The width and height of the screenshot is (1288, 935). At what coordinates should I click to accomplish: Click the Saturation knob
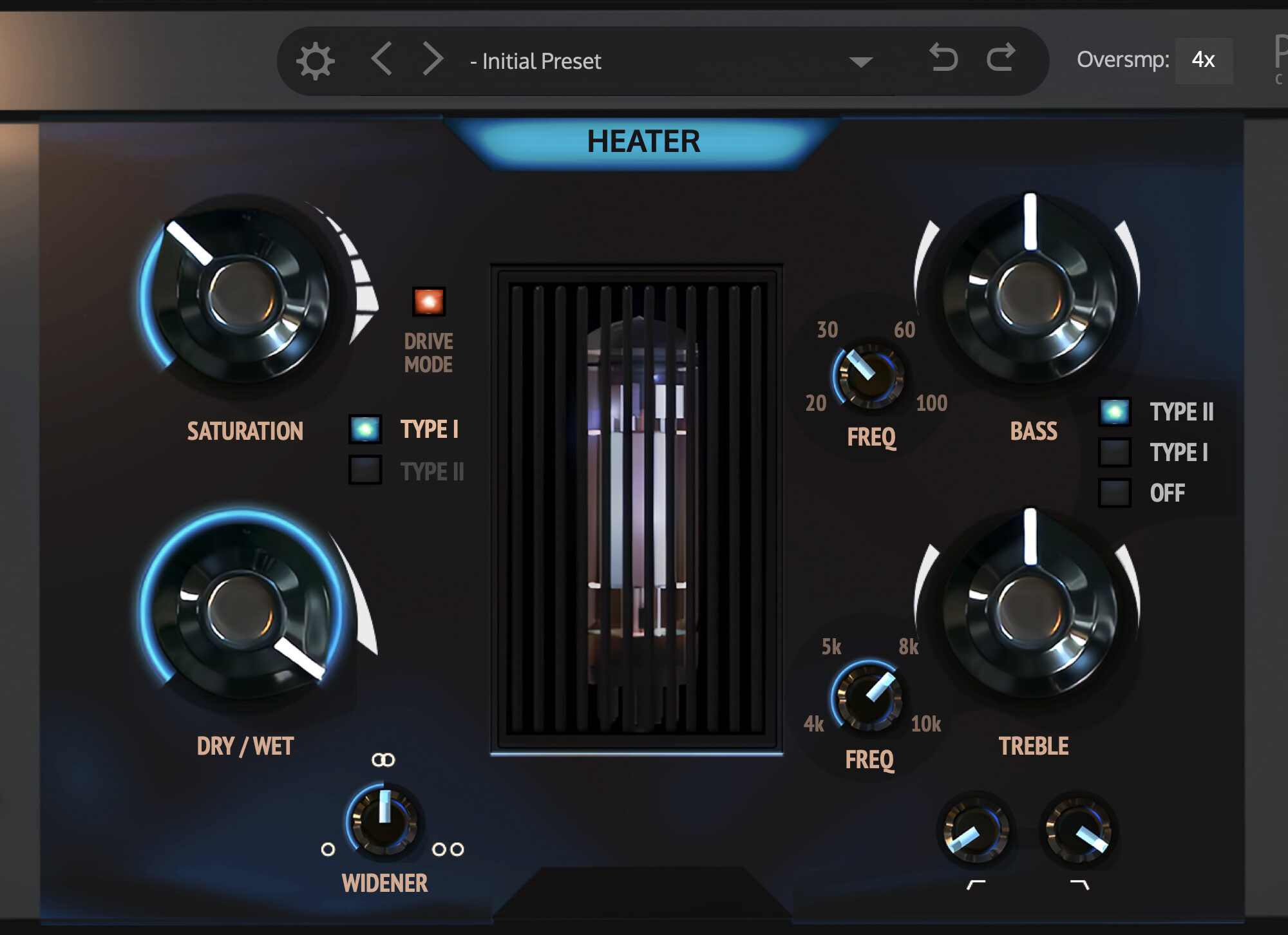coord(241,294)
